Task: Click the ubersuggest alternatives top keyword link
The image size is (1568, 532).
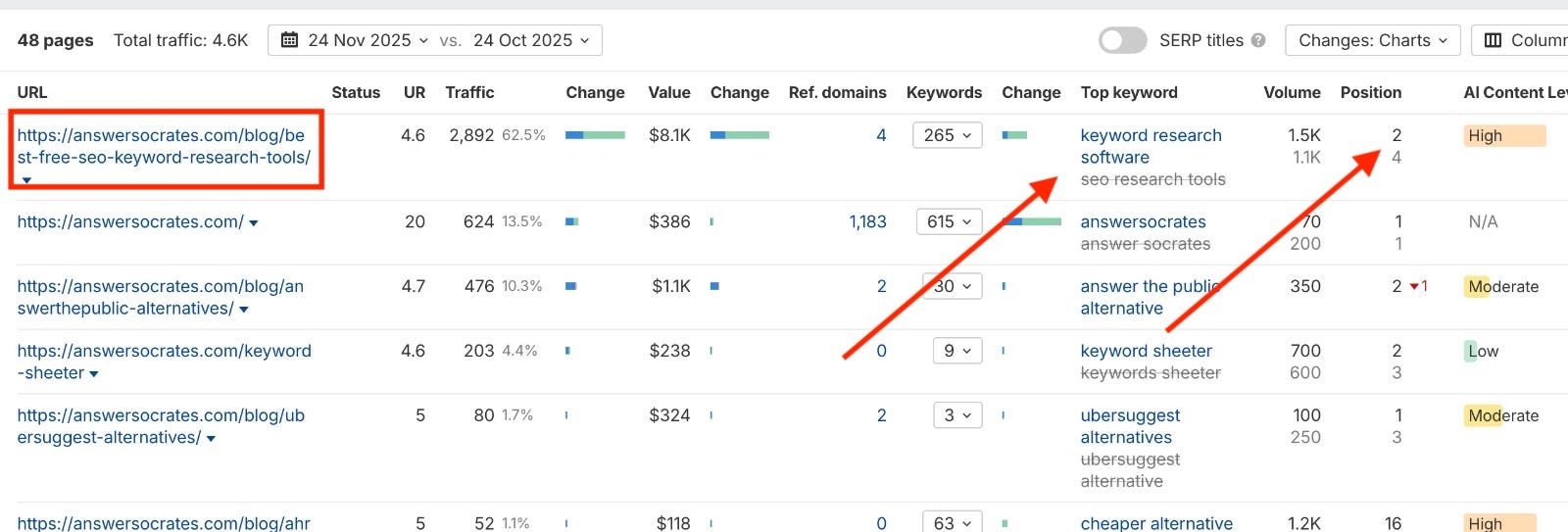Action: pos(1130,426)
